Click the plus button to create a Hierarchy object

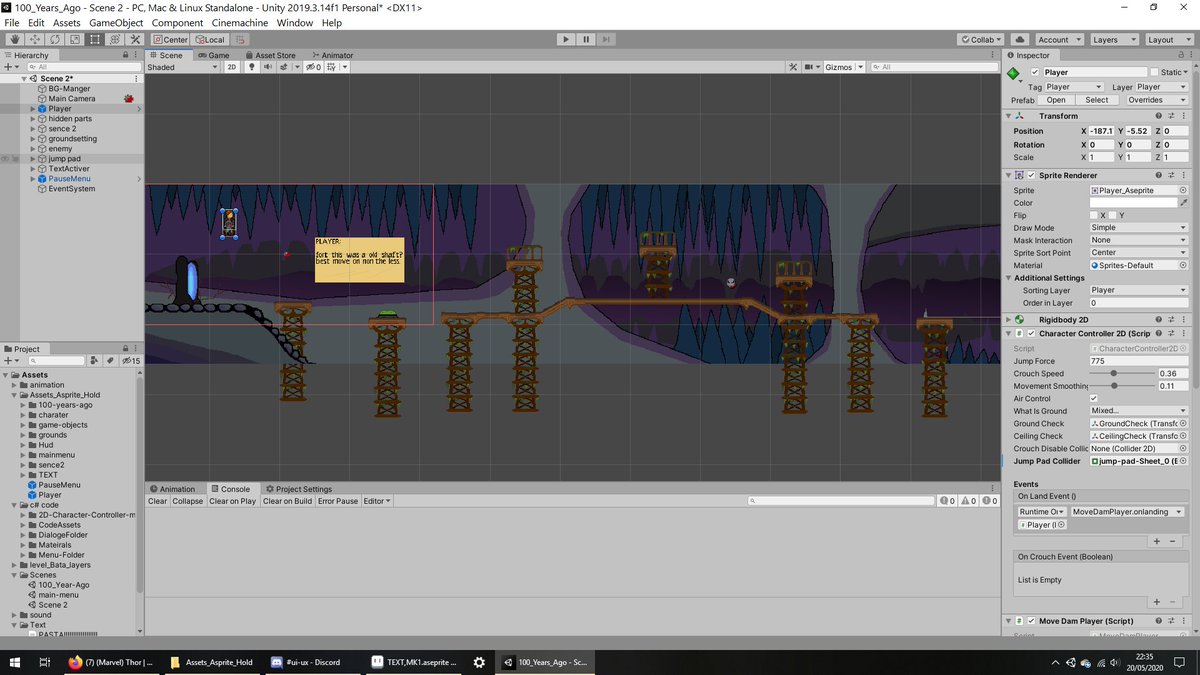point(7,67)
